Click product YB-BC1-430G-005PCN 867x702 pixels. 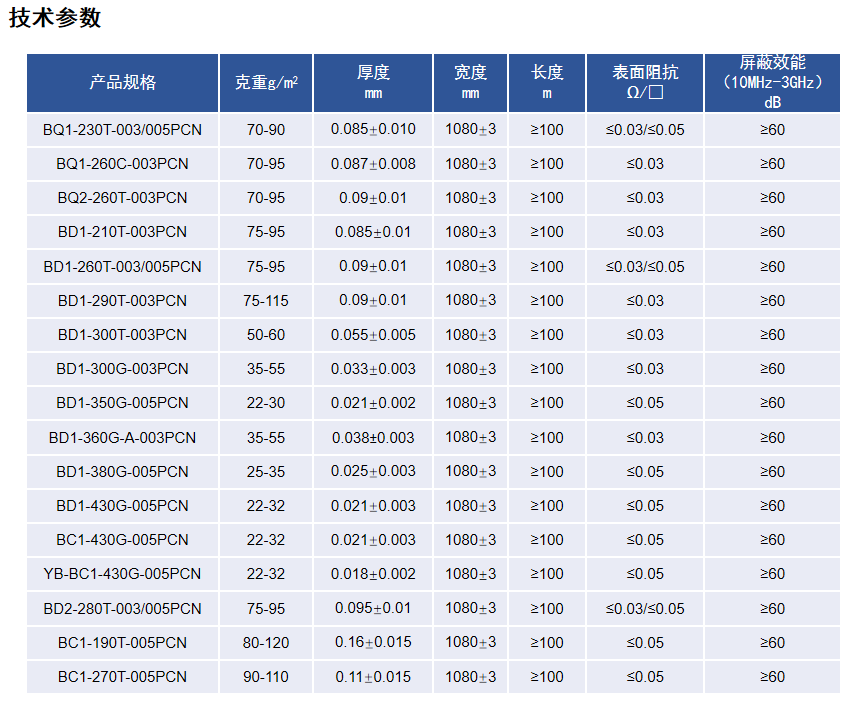click(122, 573)
